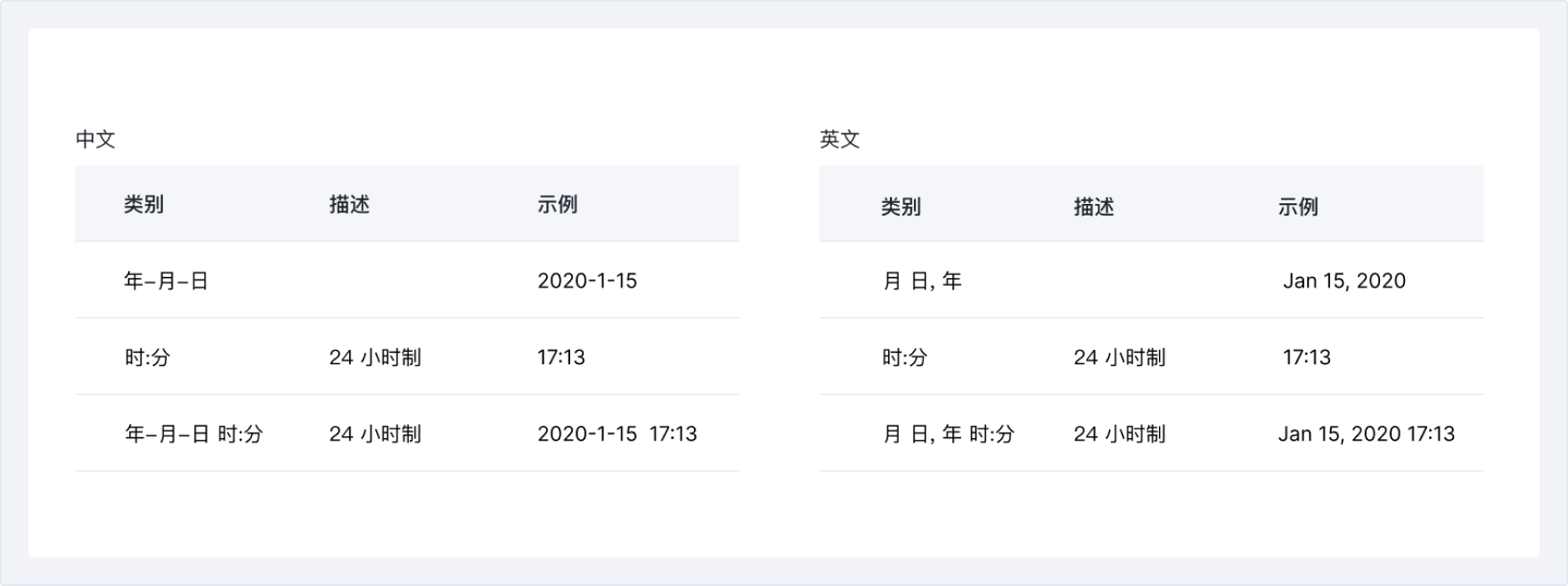
Task: Click the 月 日, 年 category cell
Action: (922, 281)
